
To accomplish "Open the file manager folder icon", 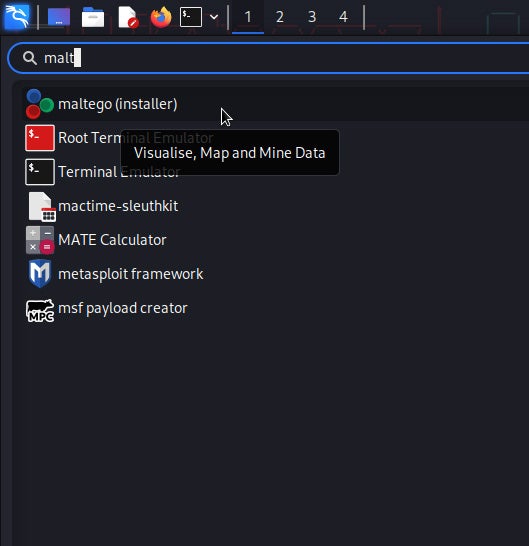I will point(93,17).
